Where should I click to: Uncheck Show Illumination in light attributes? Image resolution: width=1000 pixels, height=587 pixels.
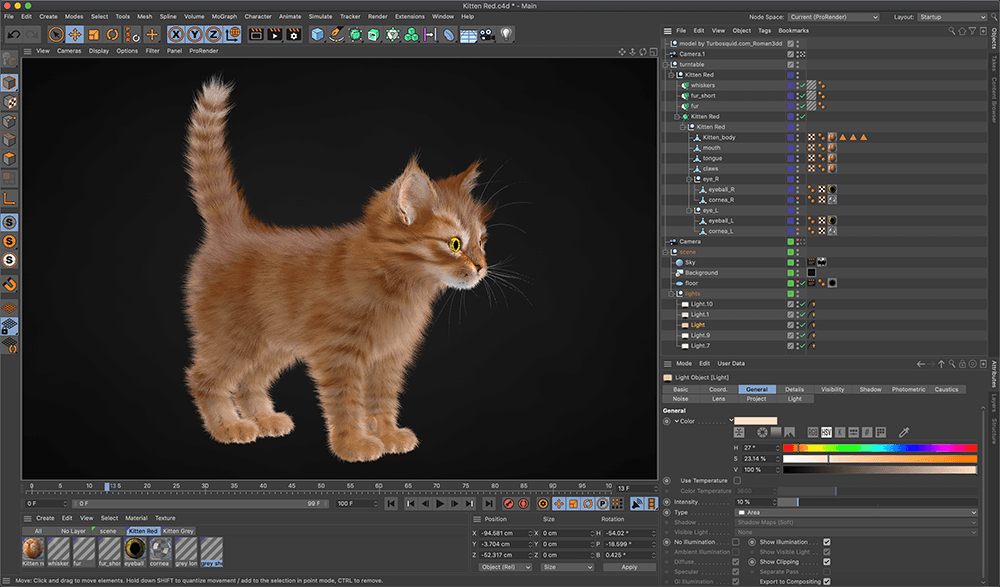826,541
